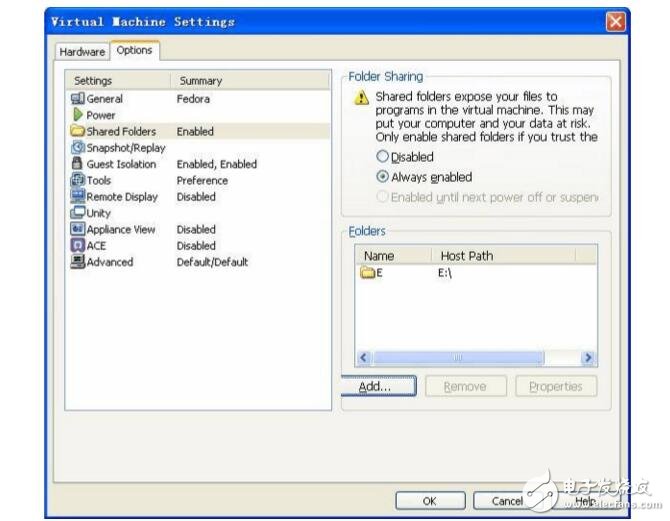The image size is (670, 521).
Task: Choose the Always enabled option
Action: click(x=382, y=177)
